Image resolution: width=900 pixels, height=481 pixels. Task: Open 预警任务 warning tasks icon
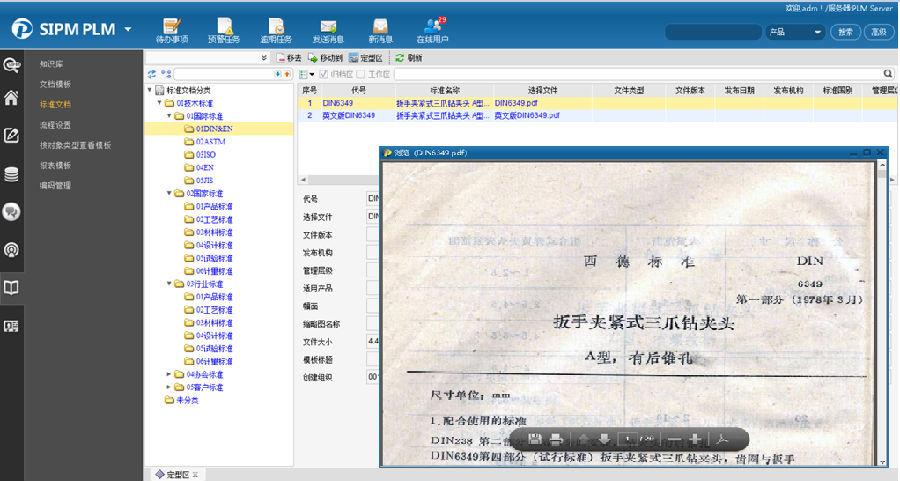[x=224, y=30]
